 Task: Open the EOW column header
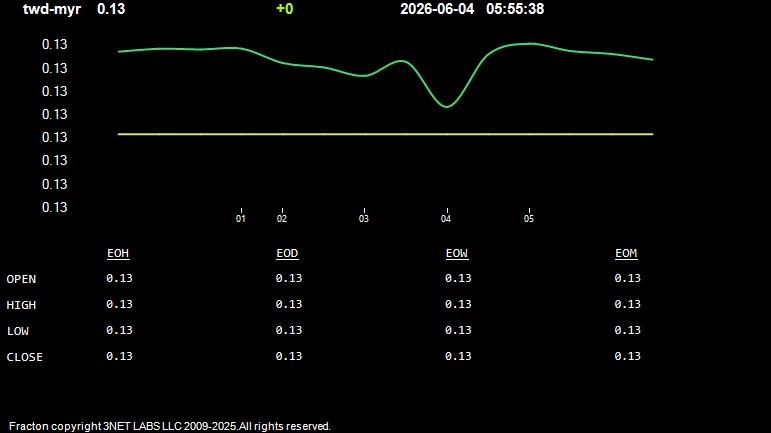(457, 253)
